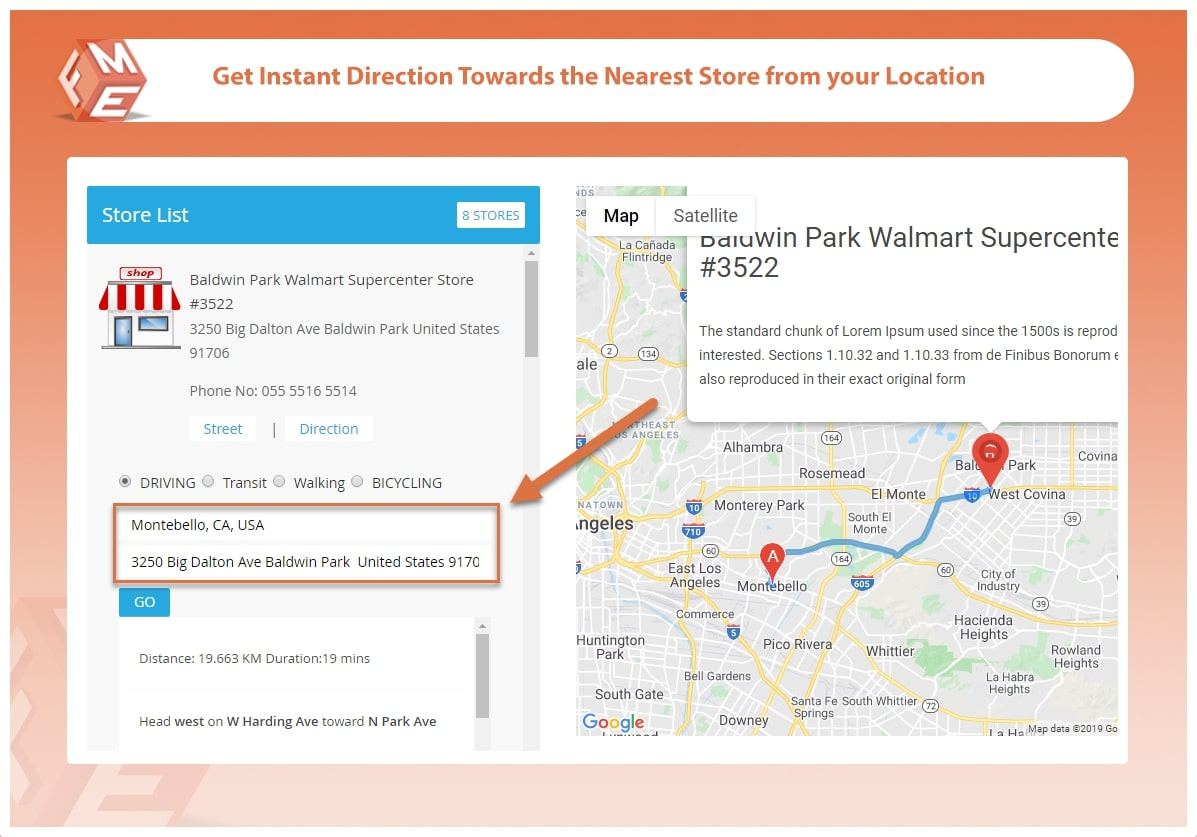
Task: Open the Direction link
Action: tap(328, 429)
